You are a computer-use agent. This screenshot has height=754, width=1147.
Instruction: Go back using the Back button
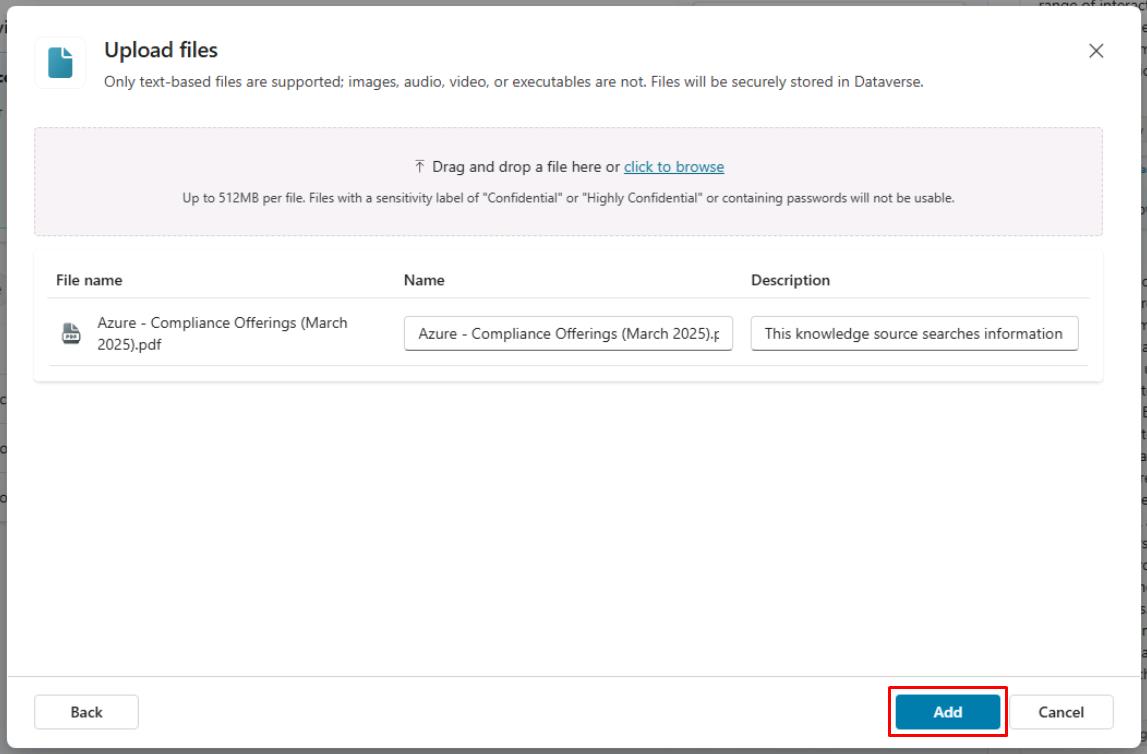point(86,712)
